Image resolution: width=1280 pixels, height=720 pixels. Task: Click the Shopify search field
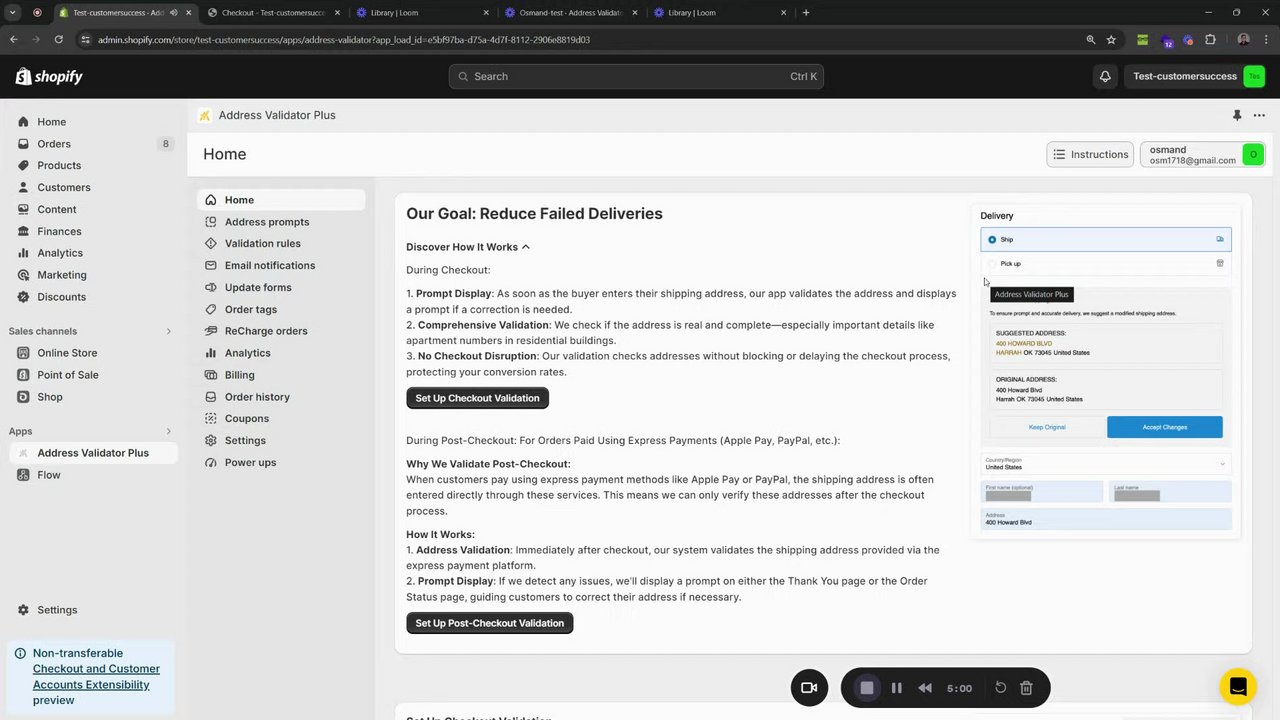(x=636, y=77)
